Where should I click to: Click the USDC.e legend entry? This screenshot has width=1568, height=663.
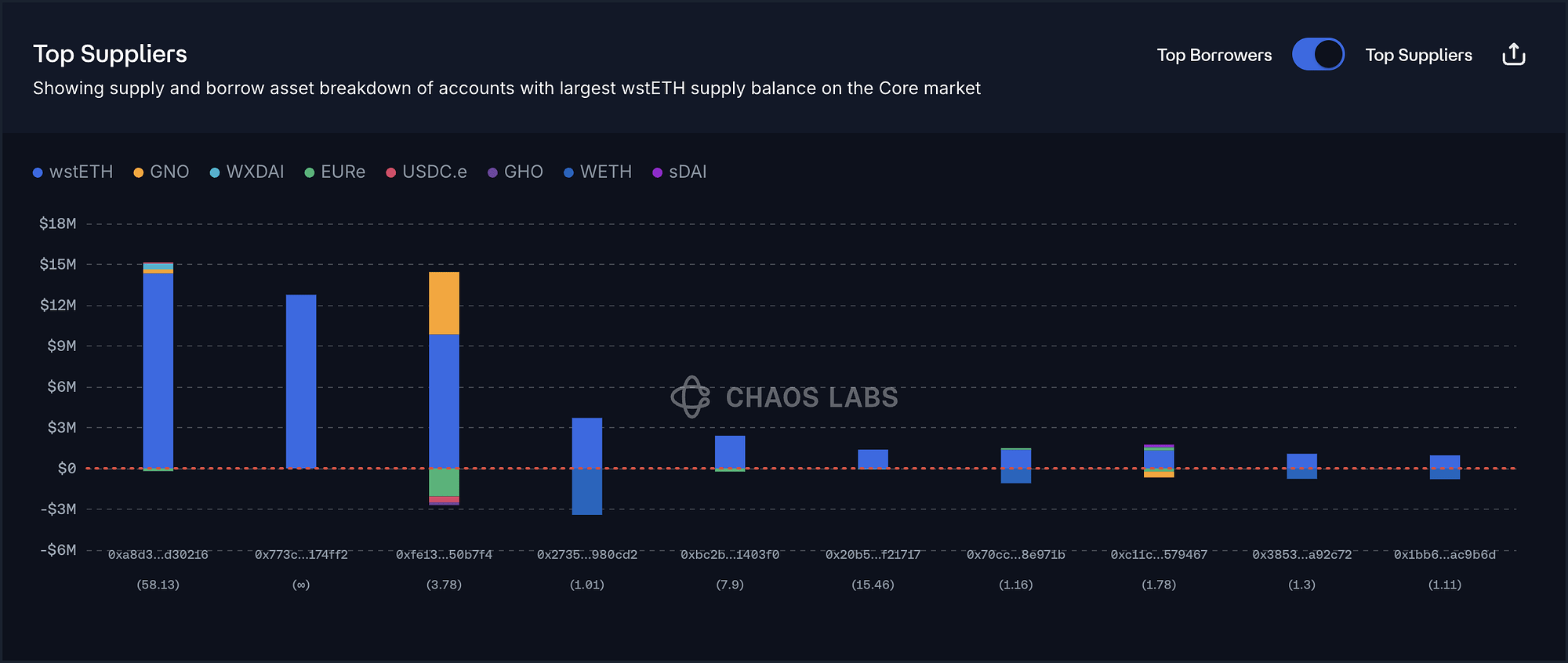tap(426, 172)
